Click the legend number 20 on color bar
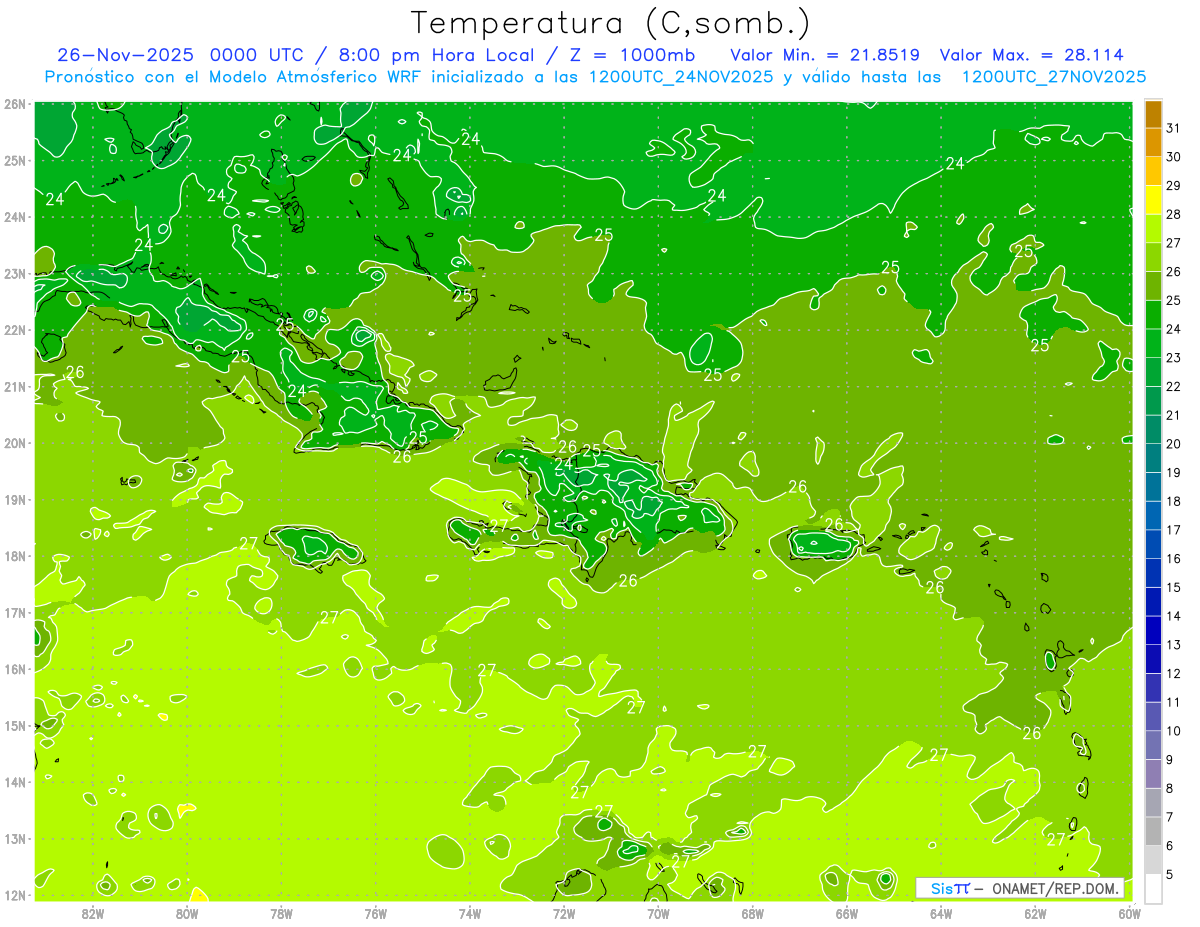Viewport: 1200px width, 927px height. tap(1174, 444)
